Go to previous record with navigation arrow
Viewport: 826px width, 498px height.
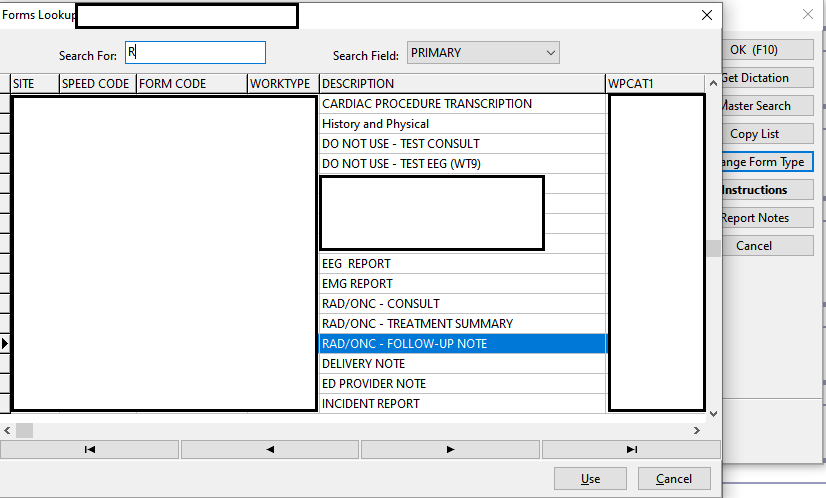click(x=270, y=450)
